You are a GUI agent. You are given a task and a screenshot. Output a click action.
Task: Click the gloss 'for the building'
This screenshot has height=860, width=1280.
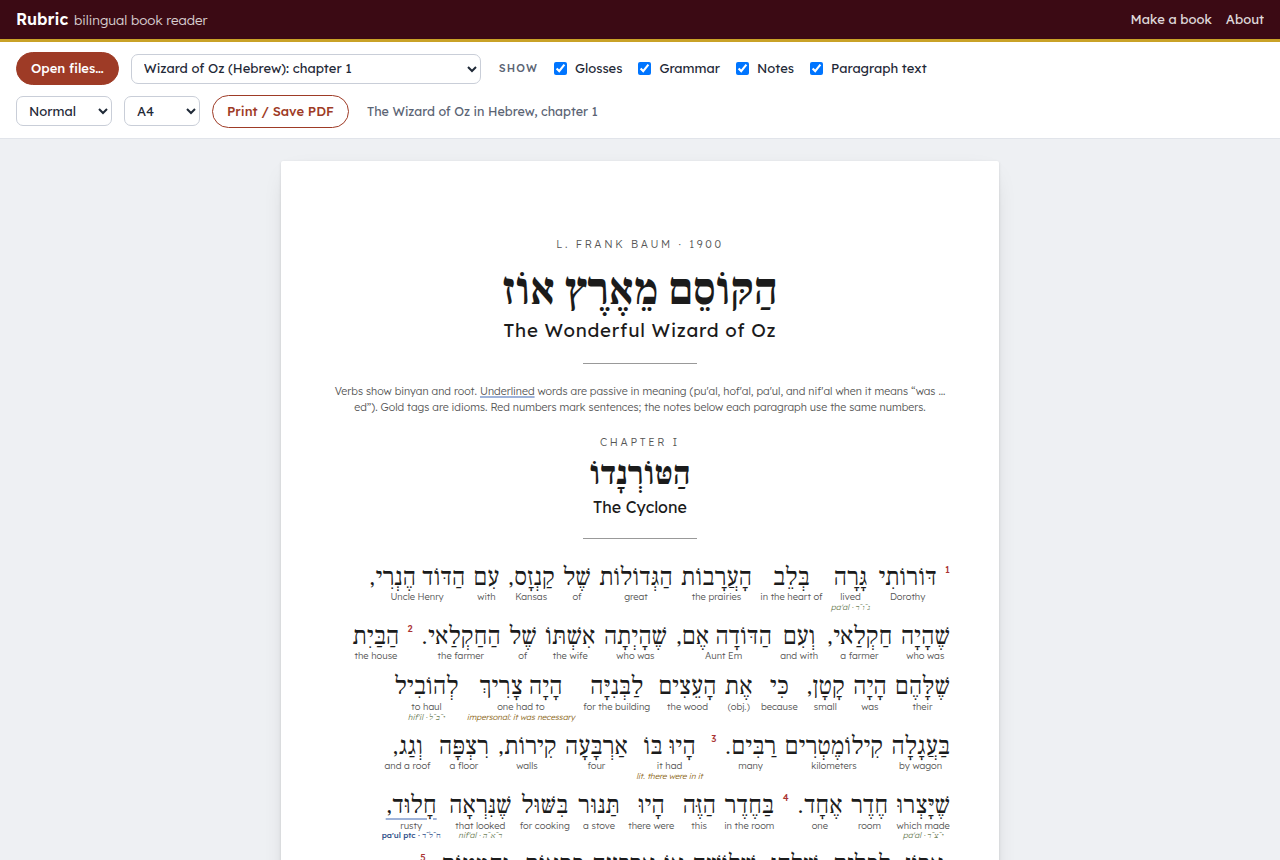point(617,707)
